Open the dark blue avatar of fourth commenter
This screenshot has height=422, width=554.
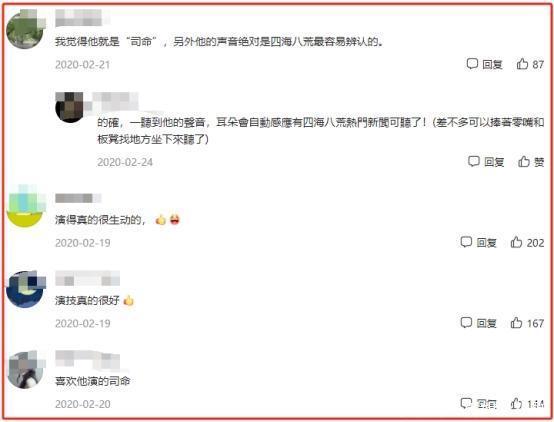[x=26, y=289]
